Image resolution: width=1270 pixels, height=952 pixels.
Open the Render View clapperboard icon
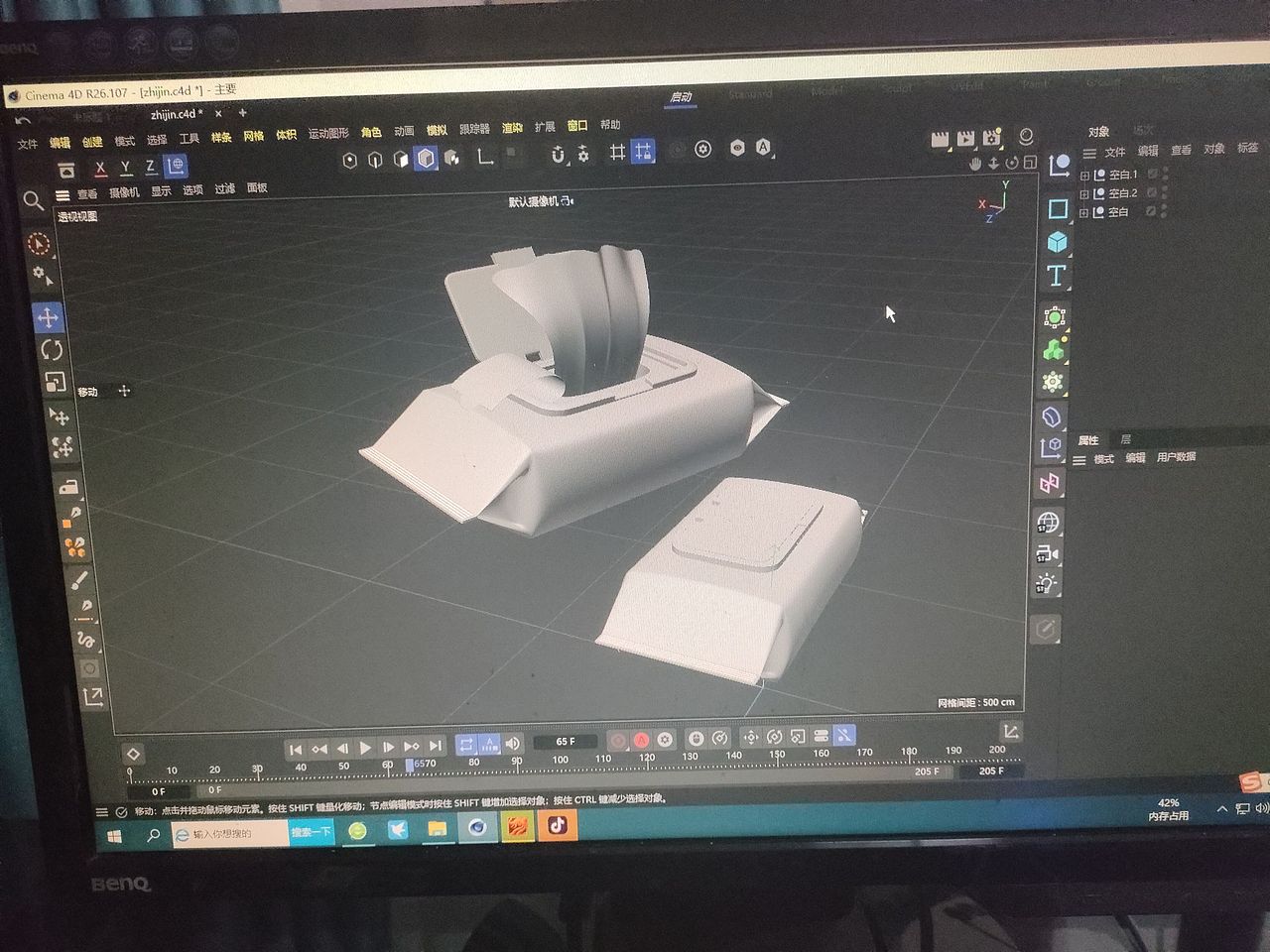pos(940,139)
